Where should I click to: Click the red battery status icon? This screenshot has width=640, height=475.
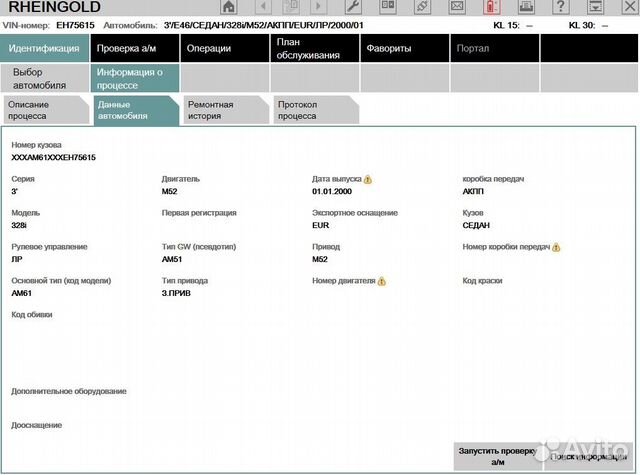coord(491,7)
